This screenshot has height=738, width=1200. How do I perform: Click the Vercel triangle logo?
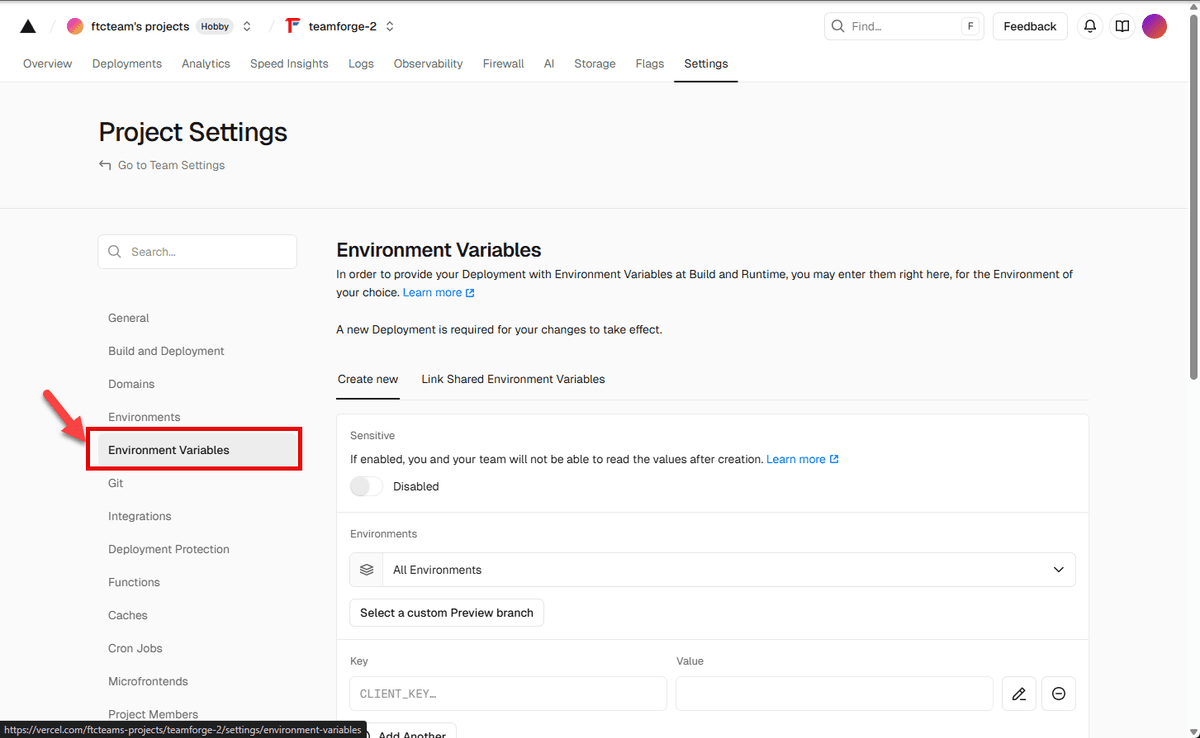27,25
